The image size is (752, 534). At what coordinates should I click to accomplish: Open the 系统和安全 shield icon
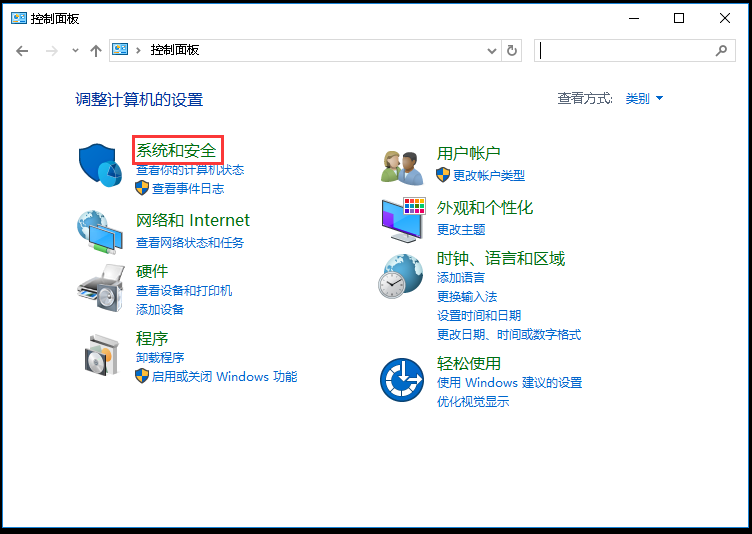click(100, 165)
